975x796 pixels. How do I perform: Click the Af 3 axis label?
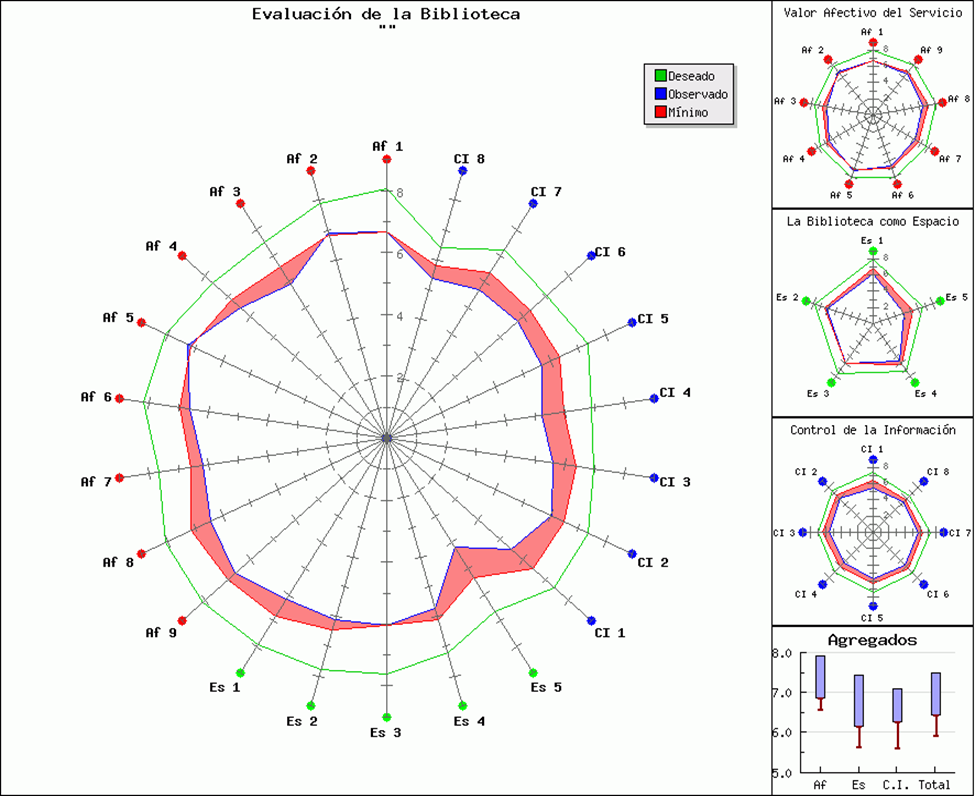224,192
